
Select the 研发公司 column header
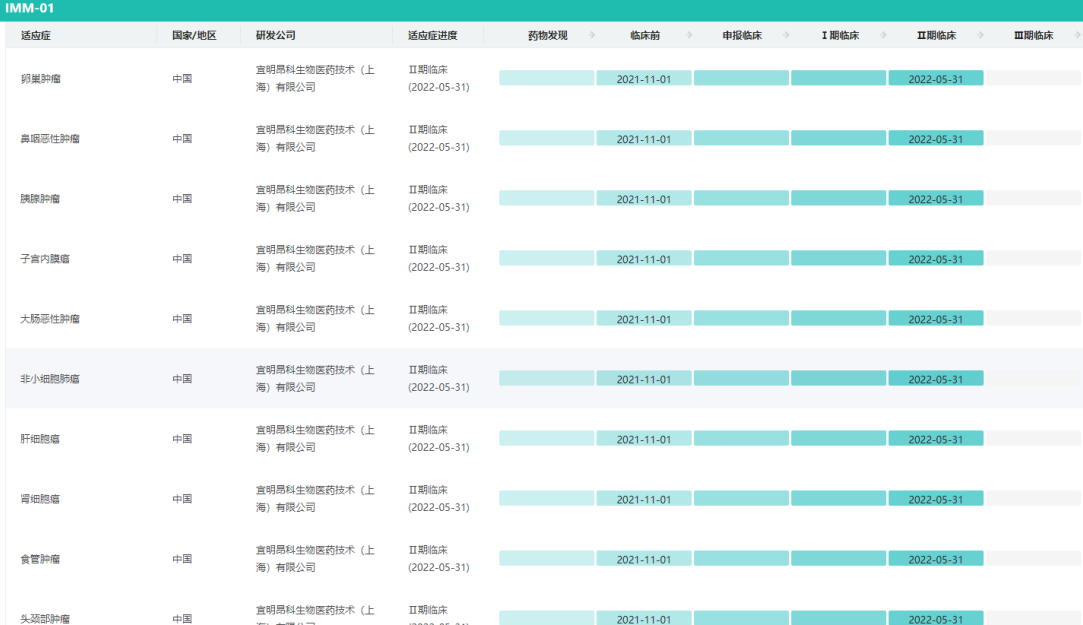point(275,36)
